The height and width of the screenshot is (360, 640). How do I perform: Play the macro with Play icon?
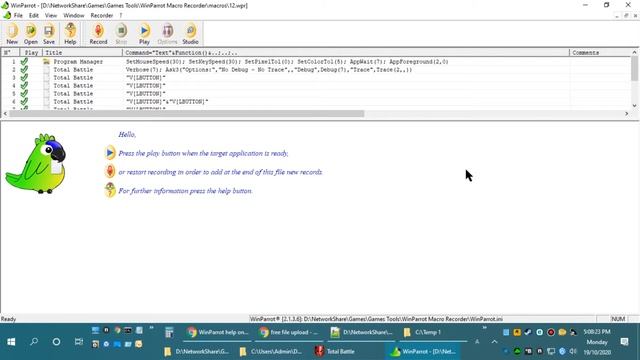[144, 34]
